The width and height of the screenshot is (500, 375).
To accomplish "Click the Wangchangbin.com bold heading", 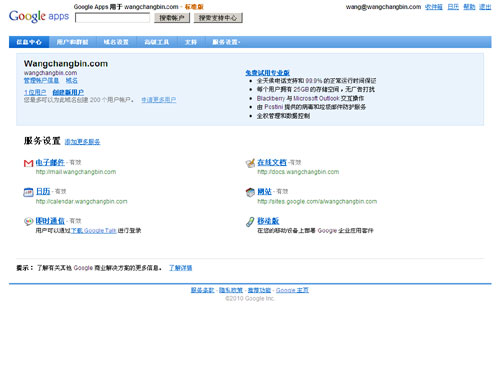I will click(x=66, y=64).
